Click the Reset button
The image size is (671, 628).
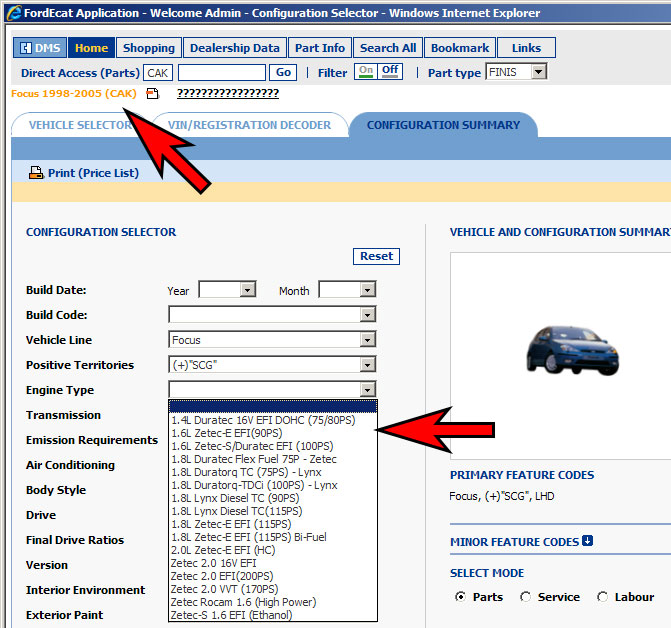(376, 256)
